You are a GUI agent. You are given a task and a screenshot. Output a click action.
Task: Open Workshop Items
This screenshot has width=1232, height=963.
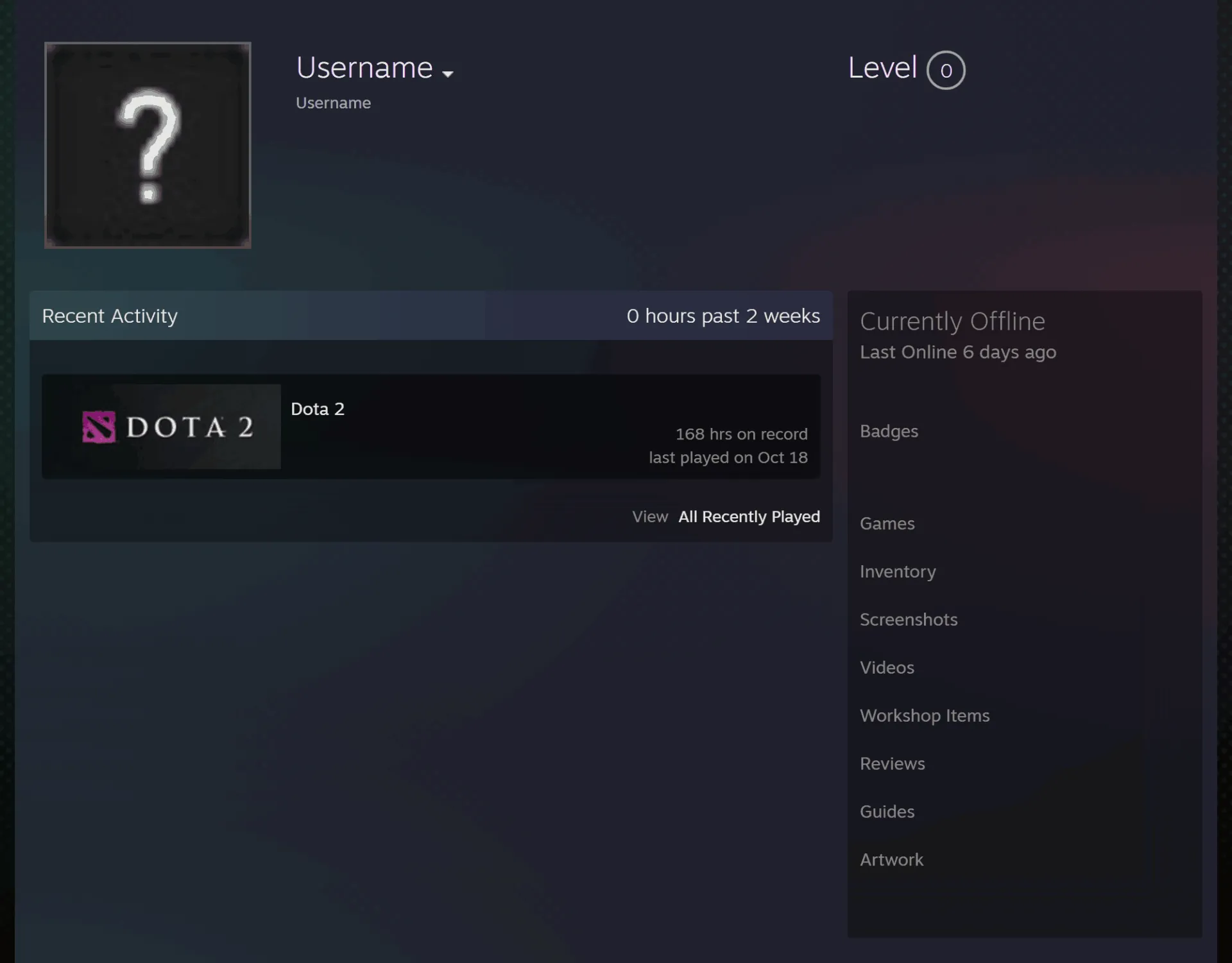coord(925,716)
